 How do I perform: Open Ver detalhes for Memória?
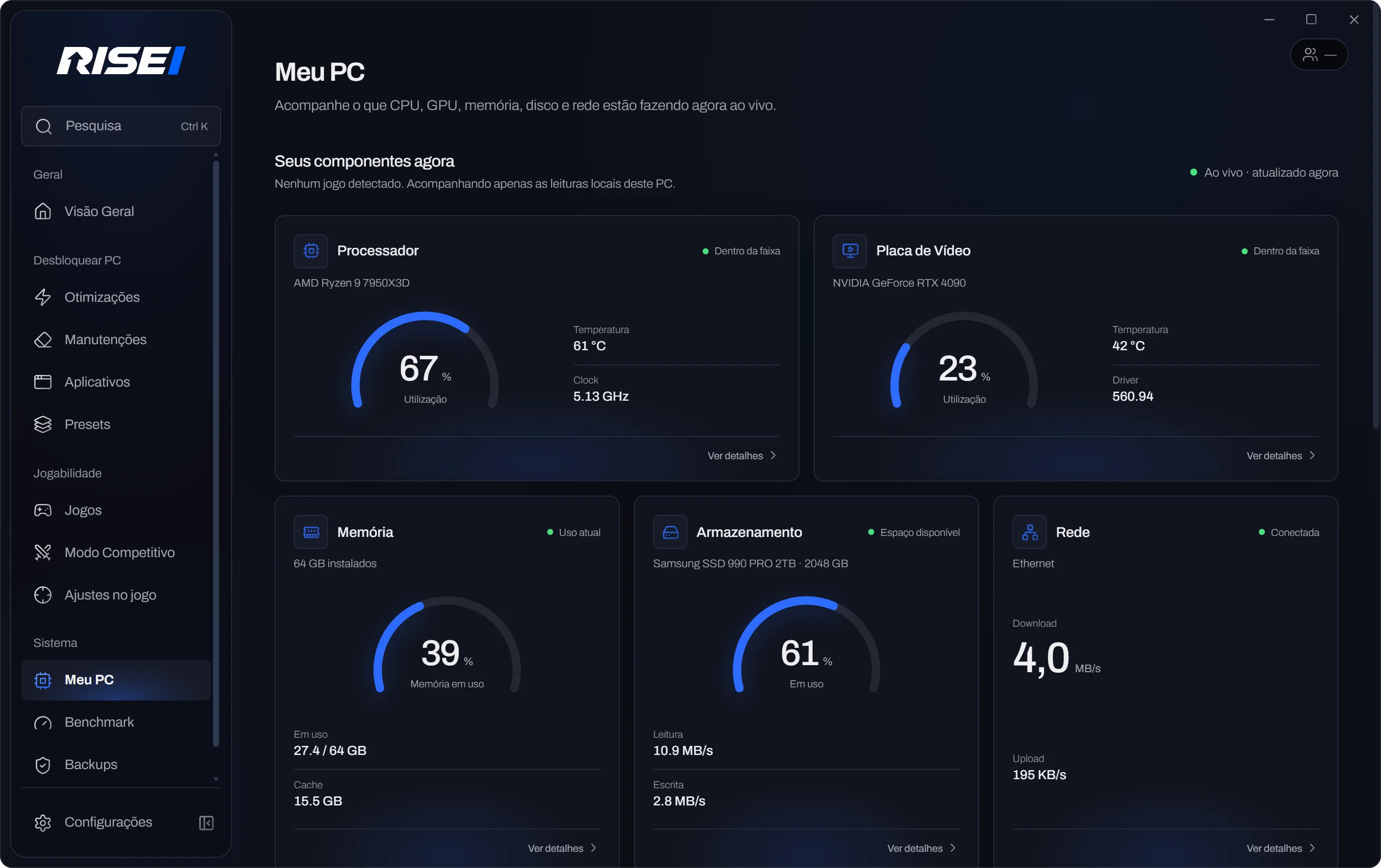[563, 848]
